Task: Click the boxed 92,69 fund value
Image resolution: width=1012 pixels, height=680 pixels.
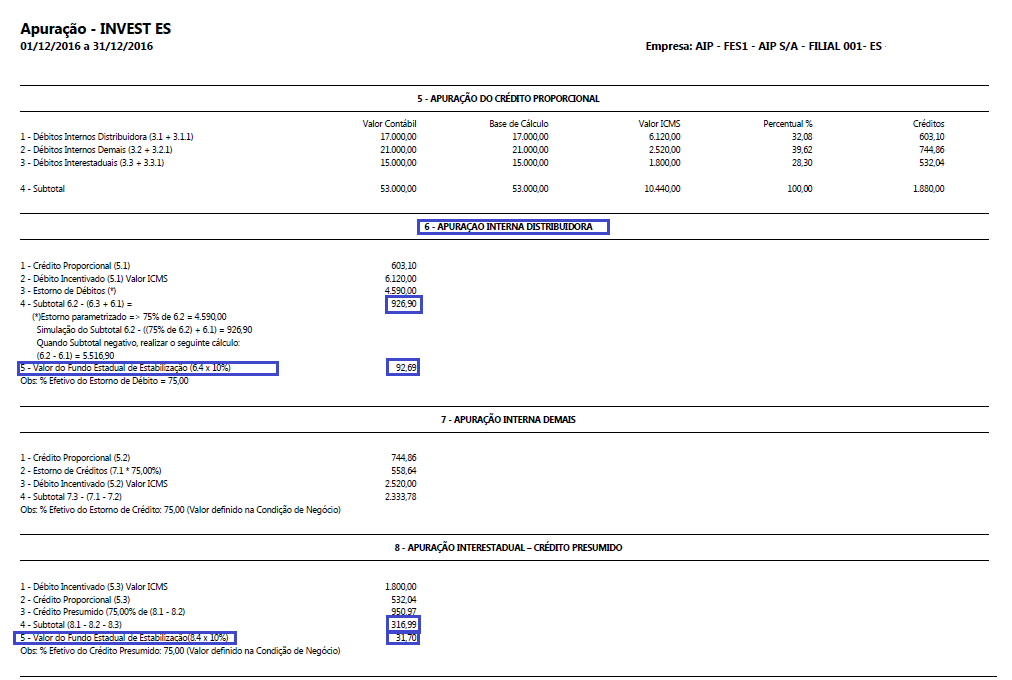Action: [x=404, y=369]
